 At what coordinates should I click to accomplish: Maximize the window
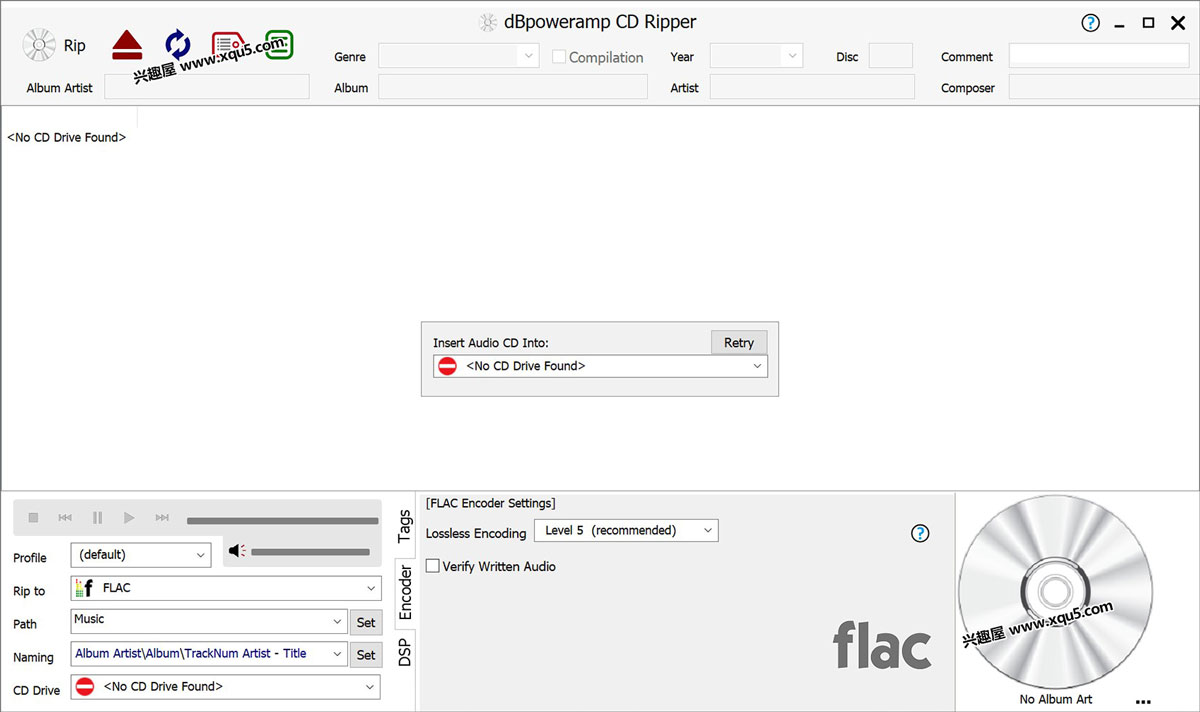(1149, 23)
